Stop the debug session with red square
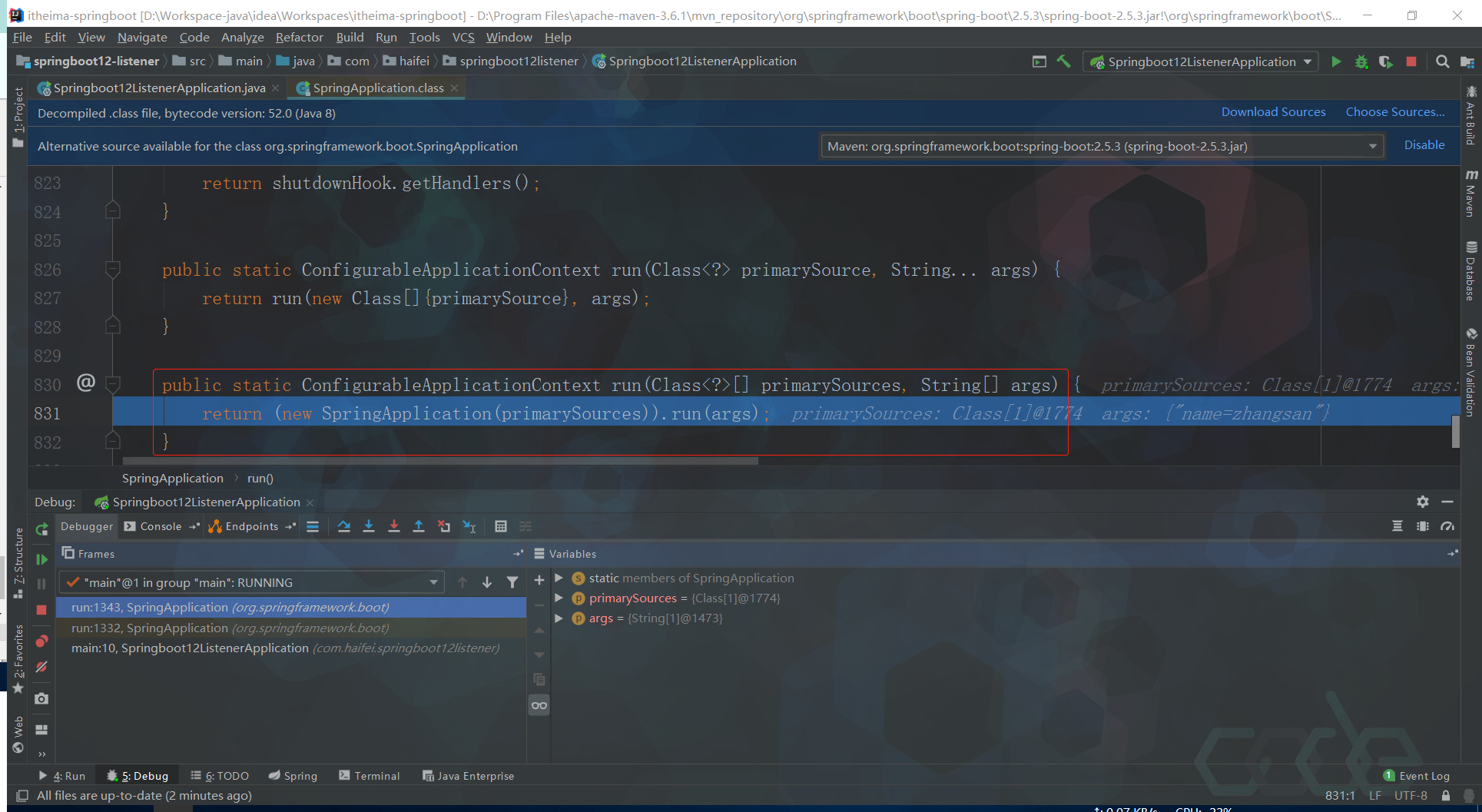This screenshot has width=1482, height=812. pos(41,610)
